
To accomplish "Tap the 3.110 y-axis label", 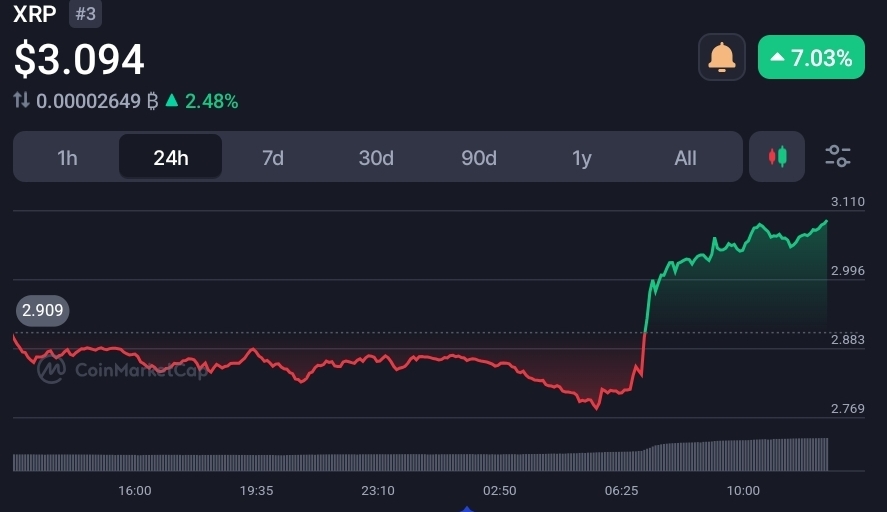I will coord(847,201).
